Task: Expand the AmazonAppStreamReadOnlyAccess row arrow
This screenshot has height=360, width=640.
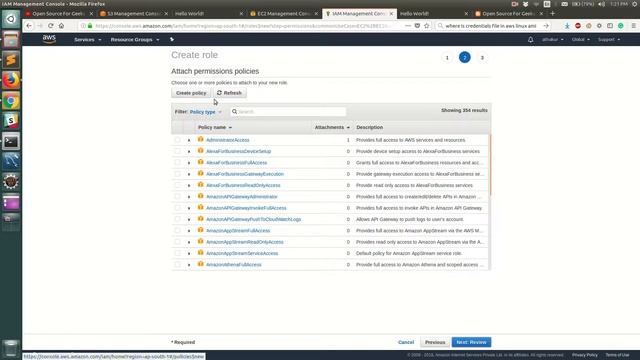Action: (x=189, y=242)
